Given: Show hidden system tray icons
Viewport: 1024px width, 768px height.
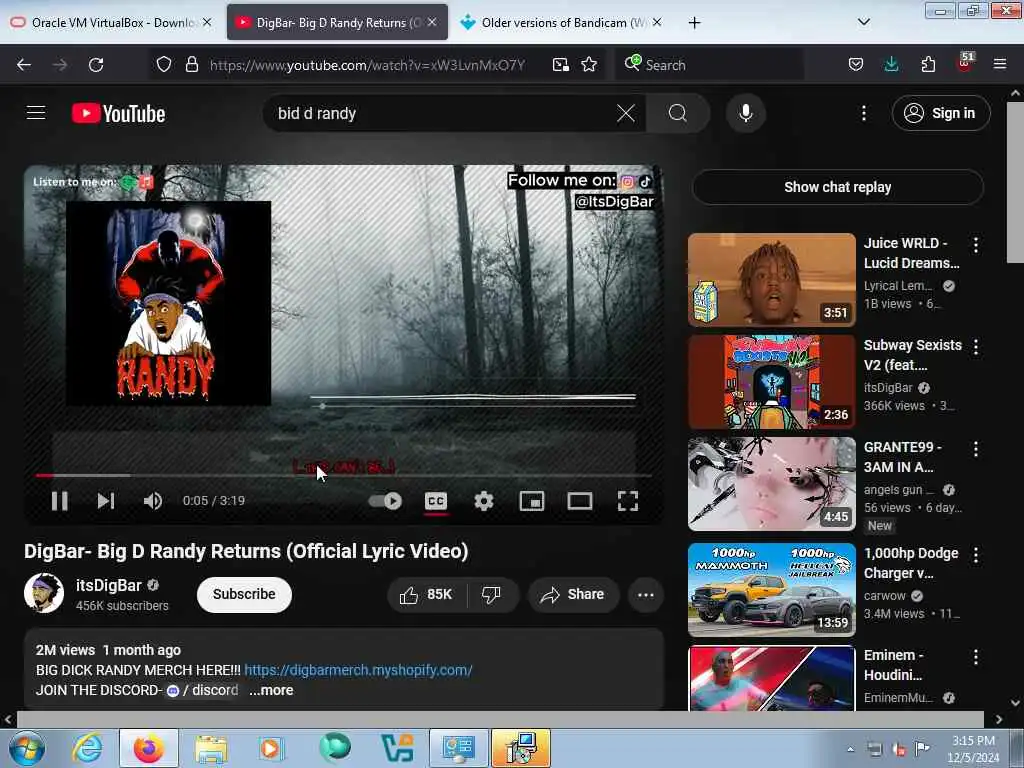Looking at the screenshot, I should tap(850, 749).
